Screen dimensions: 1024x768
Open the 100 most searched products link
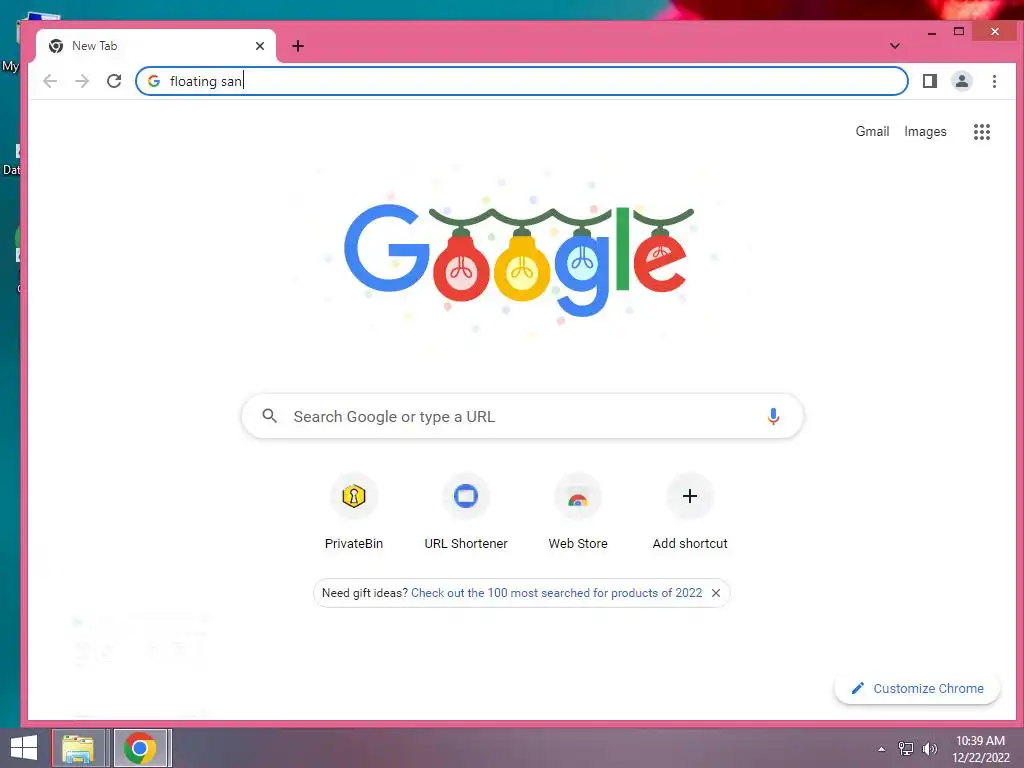tap(556, 593)
